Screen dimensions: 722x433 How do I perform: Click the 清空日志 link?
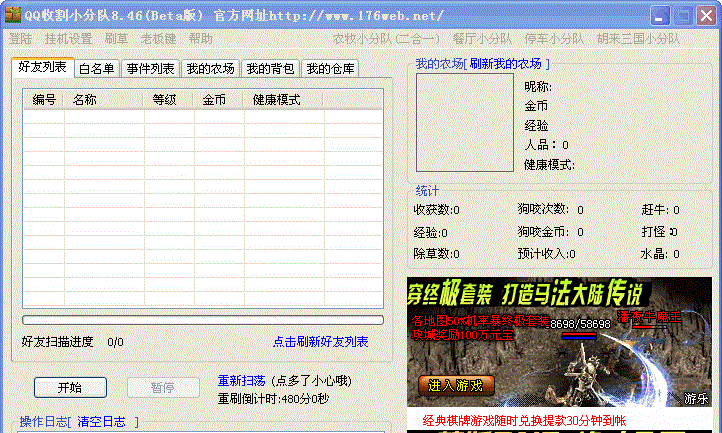tap(101, 421)
